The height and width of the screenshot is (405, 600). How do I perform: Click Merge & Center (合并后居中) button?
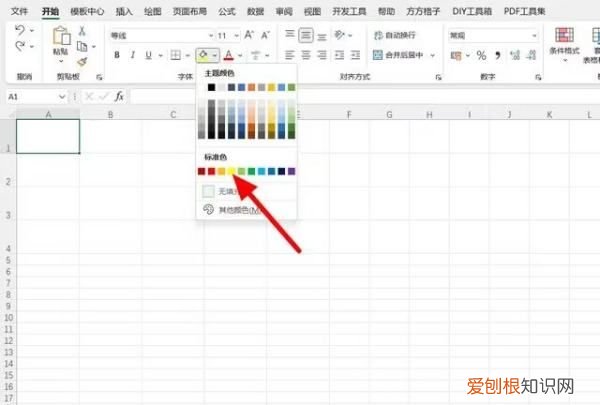(x=398, y=55)
